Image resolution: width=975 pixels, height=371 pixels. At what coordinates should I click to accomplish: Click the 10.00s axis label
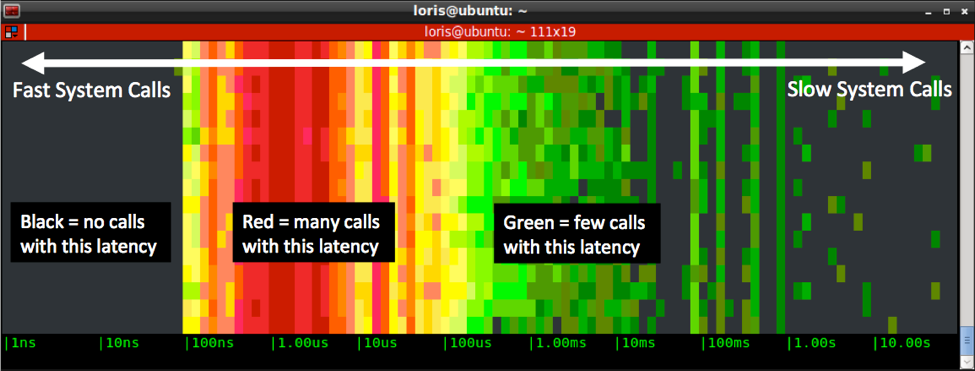pos(903,343)
